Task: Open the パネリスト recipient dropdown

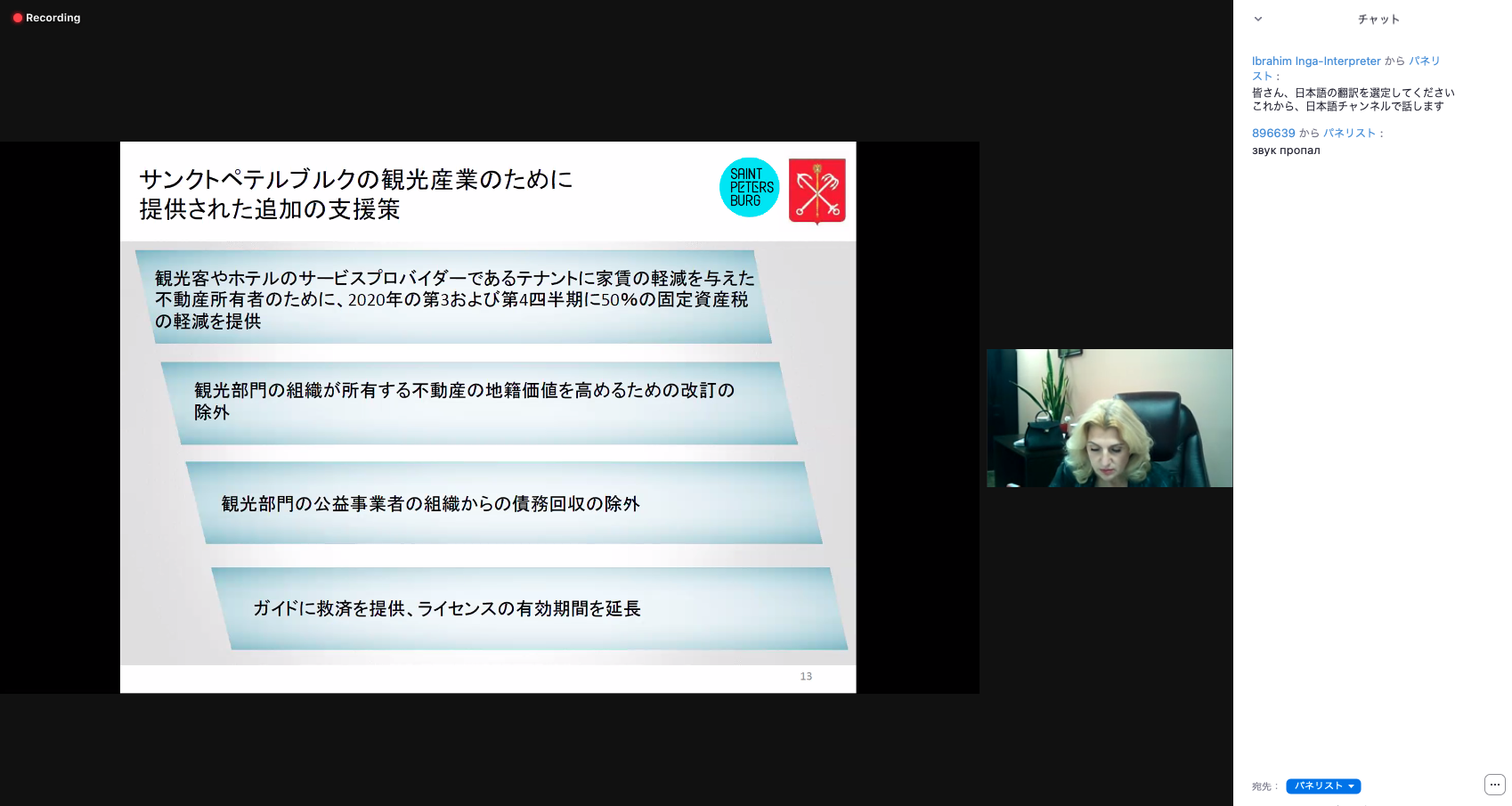Action: pos(1323,786)
